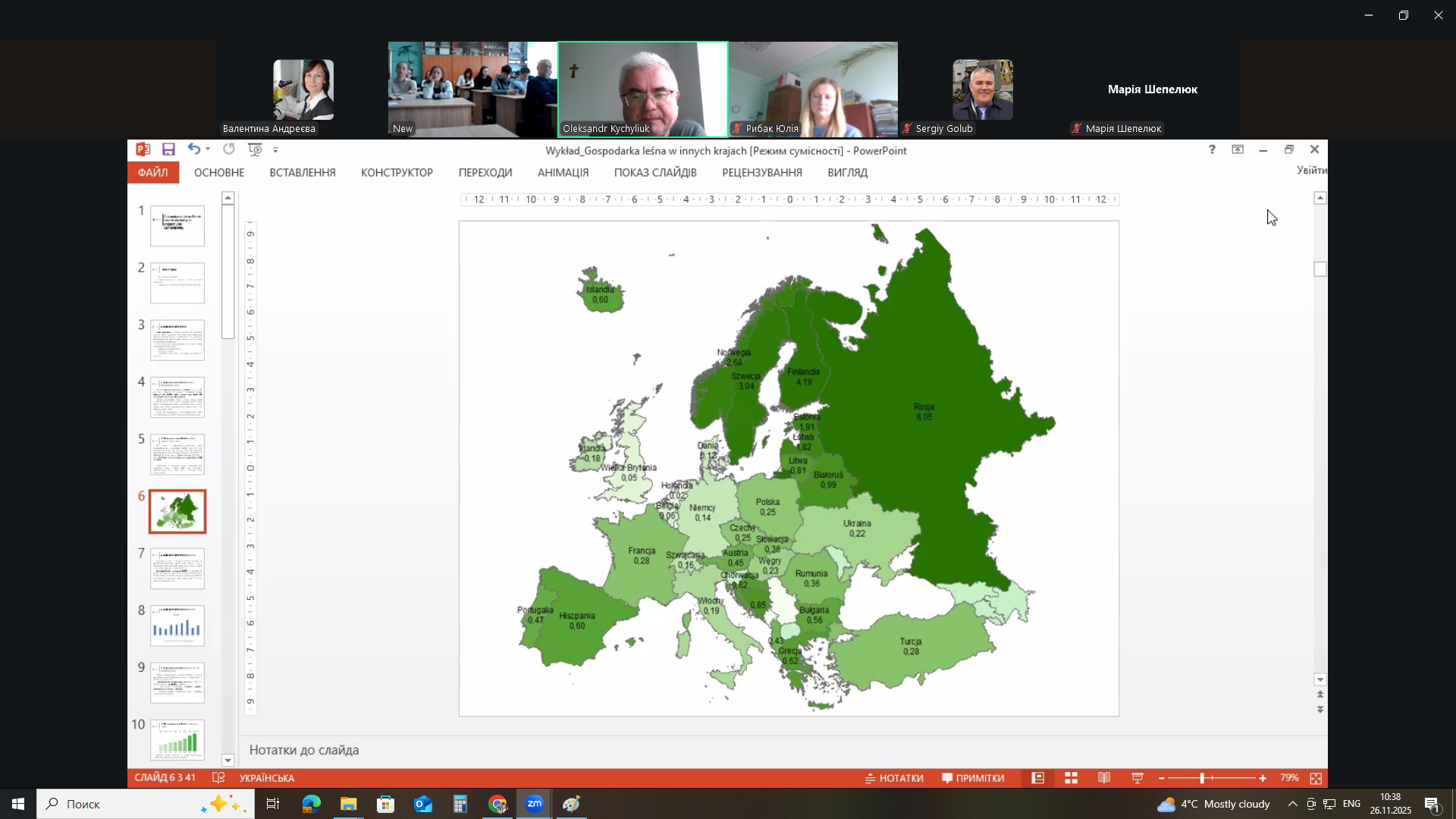The height and width of the screenshot is (819, 1456).
Task: Fit slide to current window icon
Action: click(1316, 778)
